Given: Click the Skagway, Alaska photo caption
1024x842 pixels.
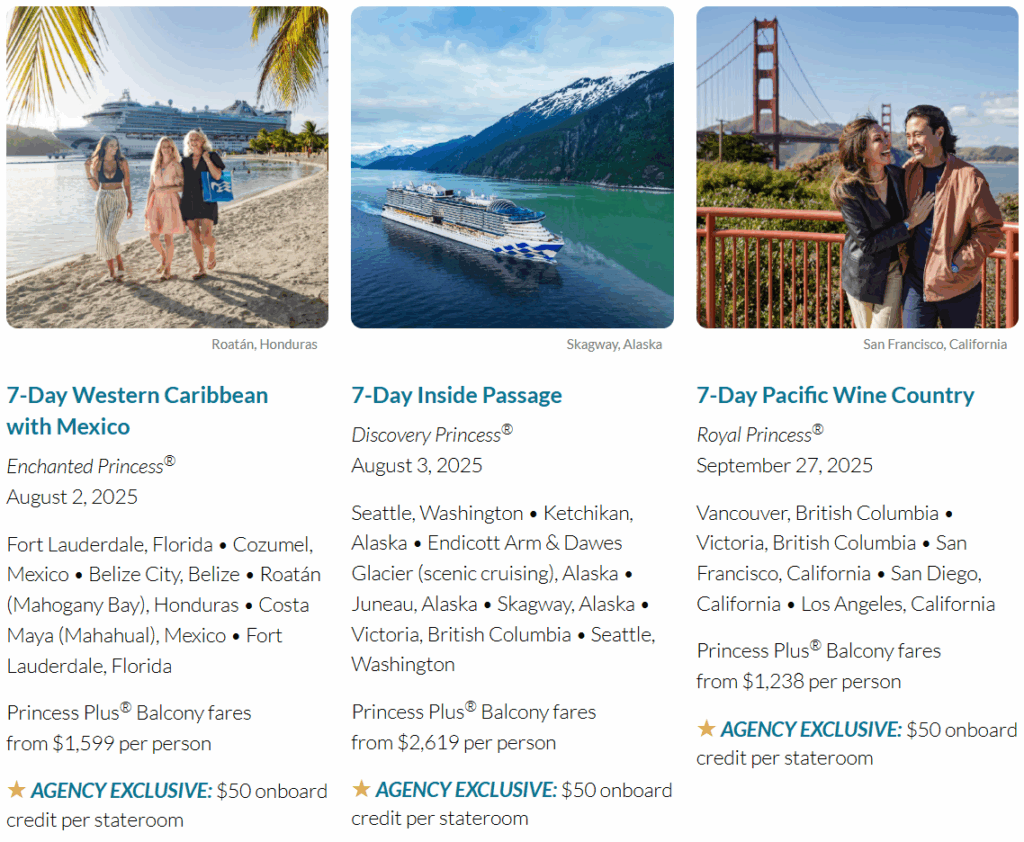Looking at the screenshot, I should point(614,344).
